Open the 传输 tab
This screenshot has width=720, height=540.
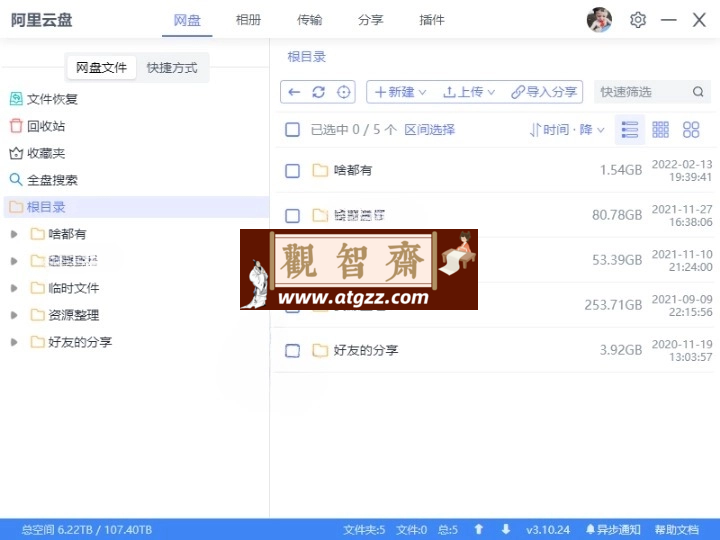[309, 20]
